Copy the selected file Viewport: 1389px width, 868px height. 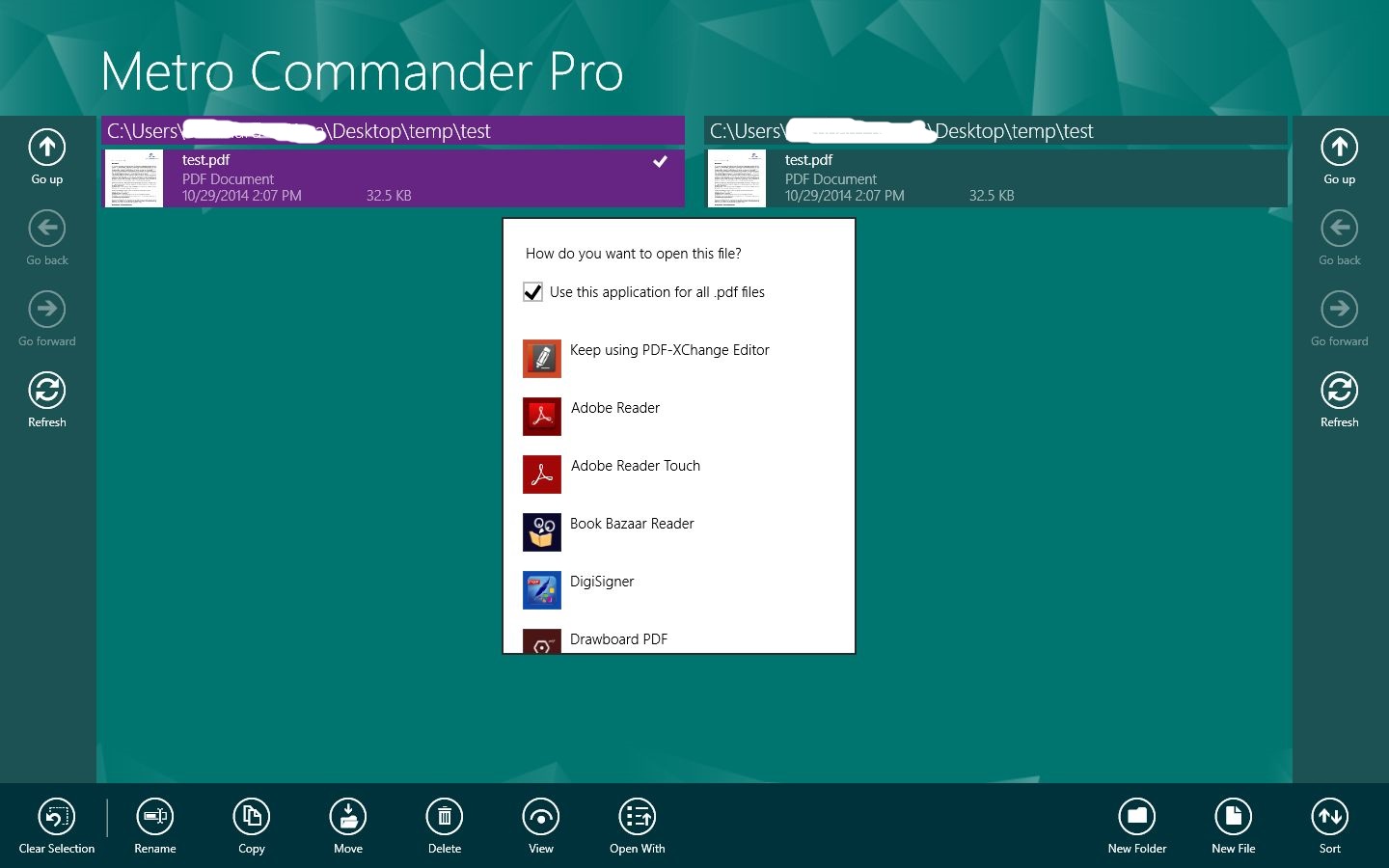click(252, 817)
